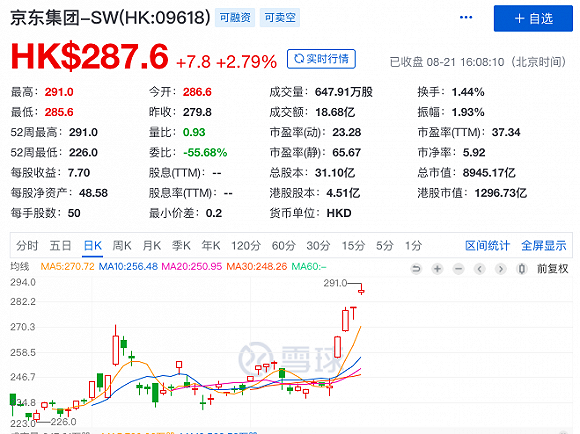
Task: Click 全屏显示 fullscreen link
Action: click(544, 246)
